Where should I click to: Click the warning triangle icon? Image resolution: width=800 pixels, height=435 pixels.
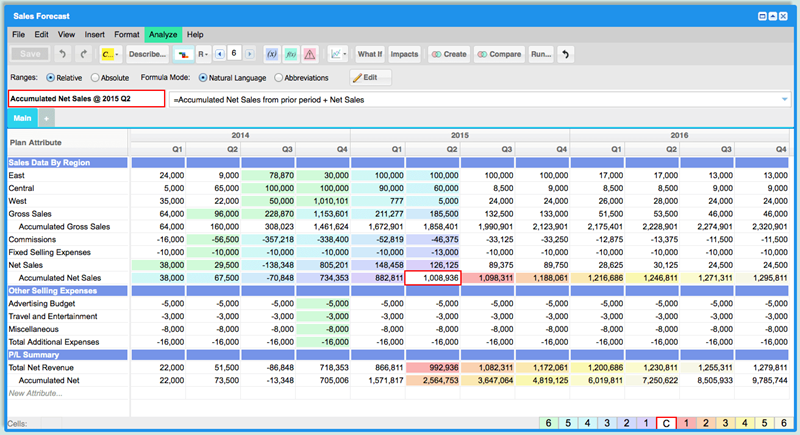click(310, 54)
